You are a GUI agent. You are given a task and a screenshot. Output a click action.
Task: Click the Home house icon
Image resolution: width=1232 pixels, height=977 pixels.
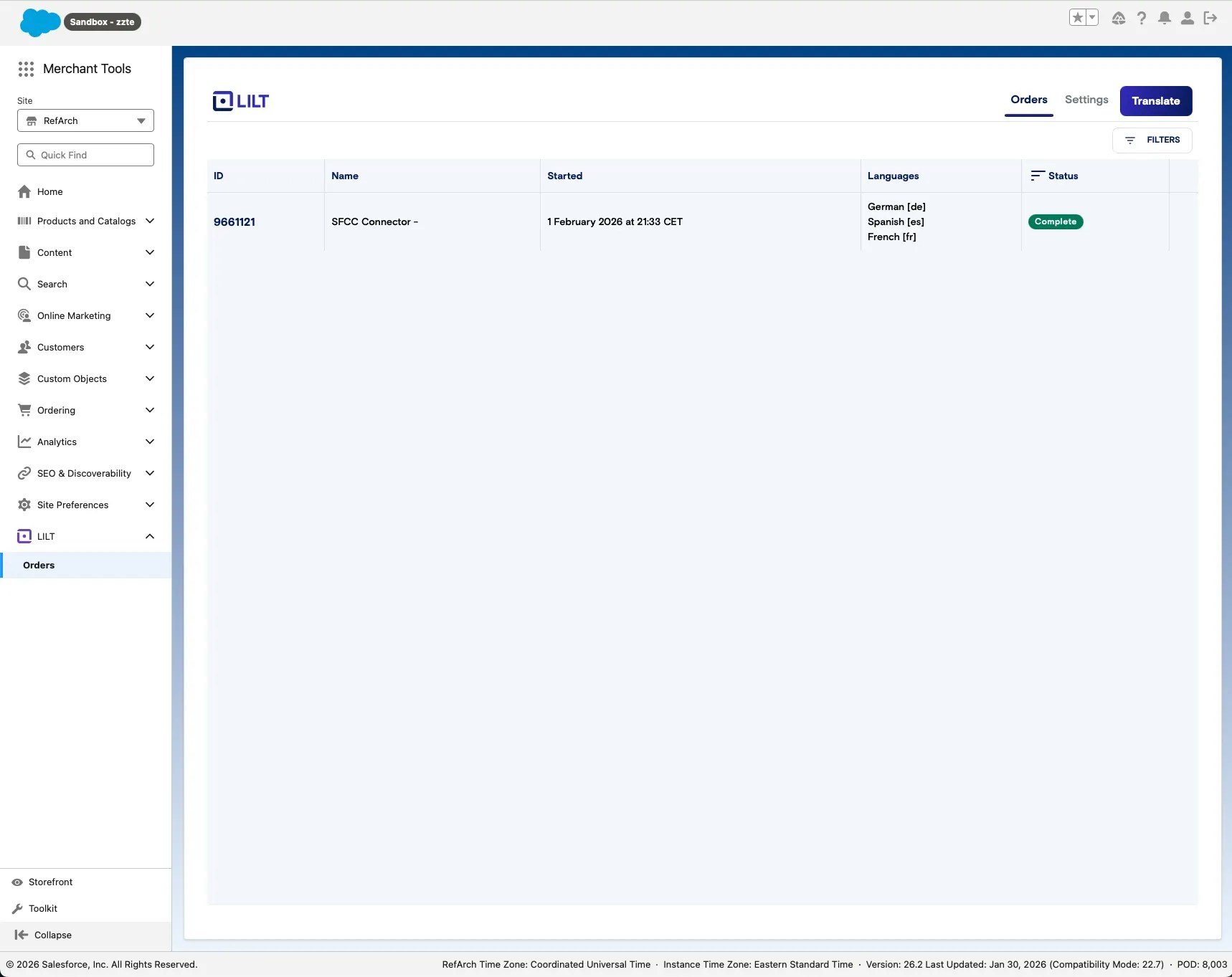pyautogui.click(x=24, y=191)
